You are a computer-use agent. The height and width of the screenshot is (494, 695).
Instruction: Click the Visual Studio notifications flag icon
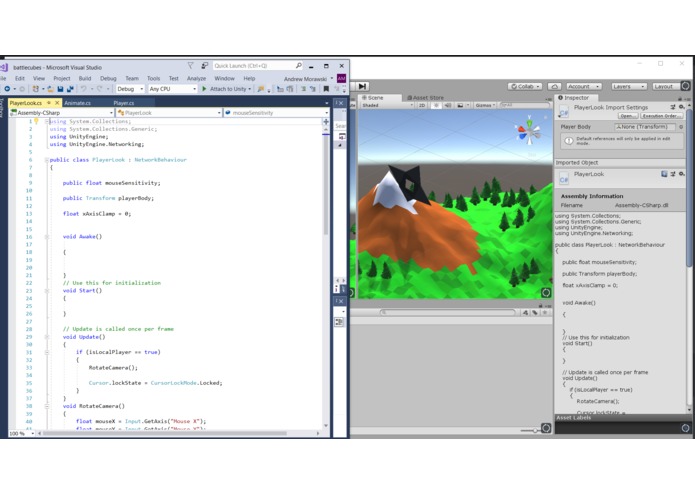point(190,66)
